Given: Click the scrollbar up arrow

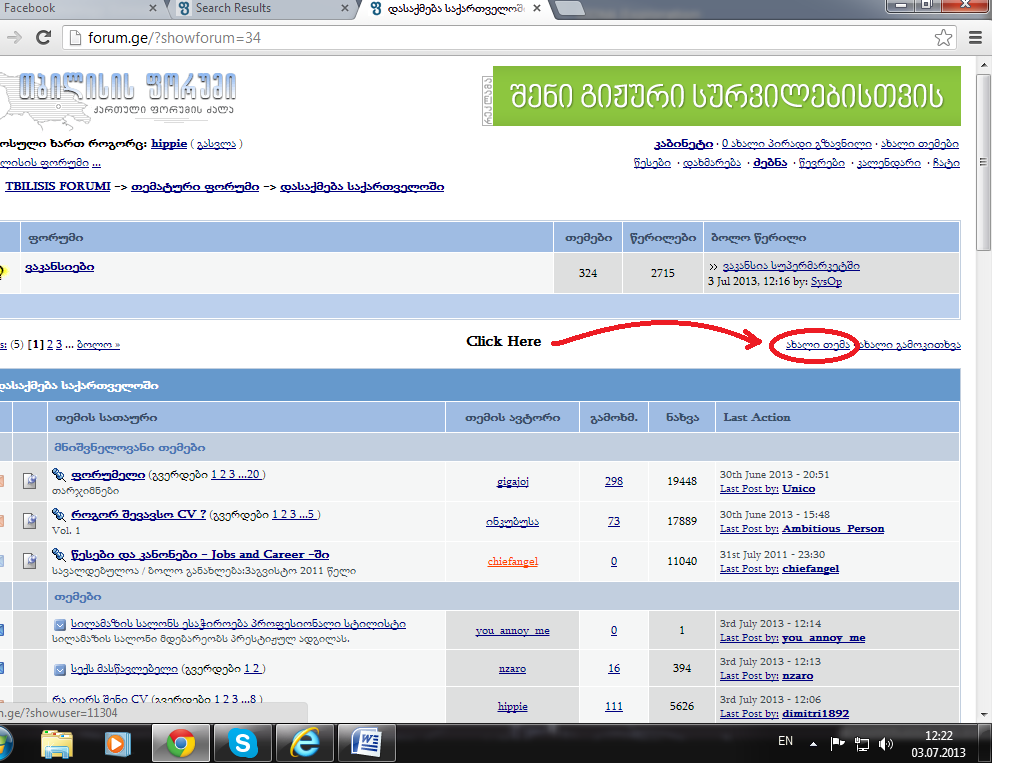Looking at the screenshot, I should [x=984, y=65].
